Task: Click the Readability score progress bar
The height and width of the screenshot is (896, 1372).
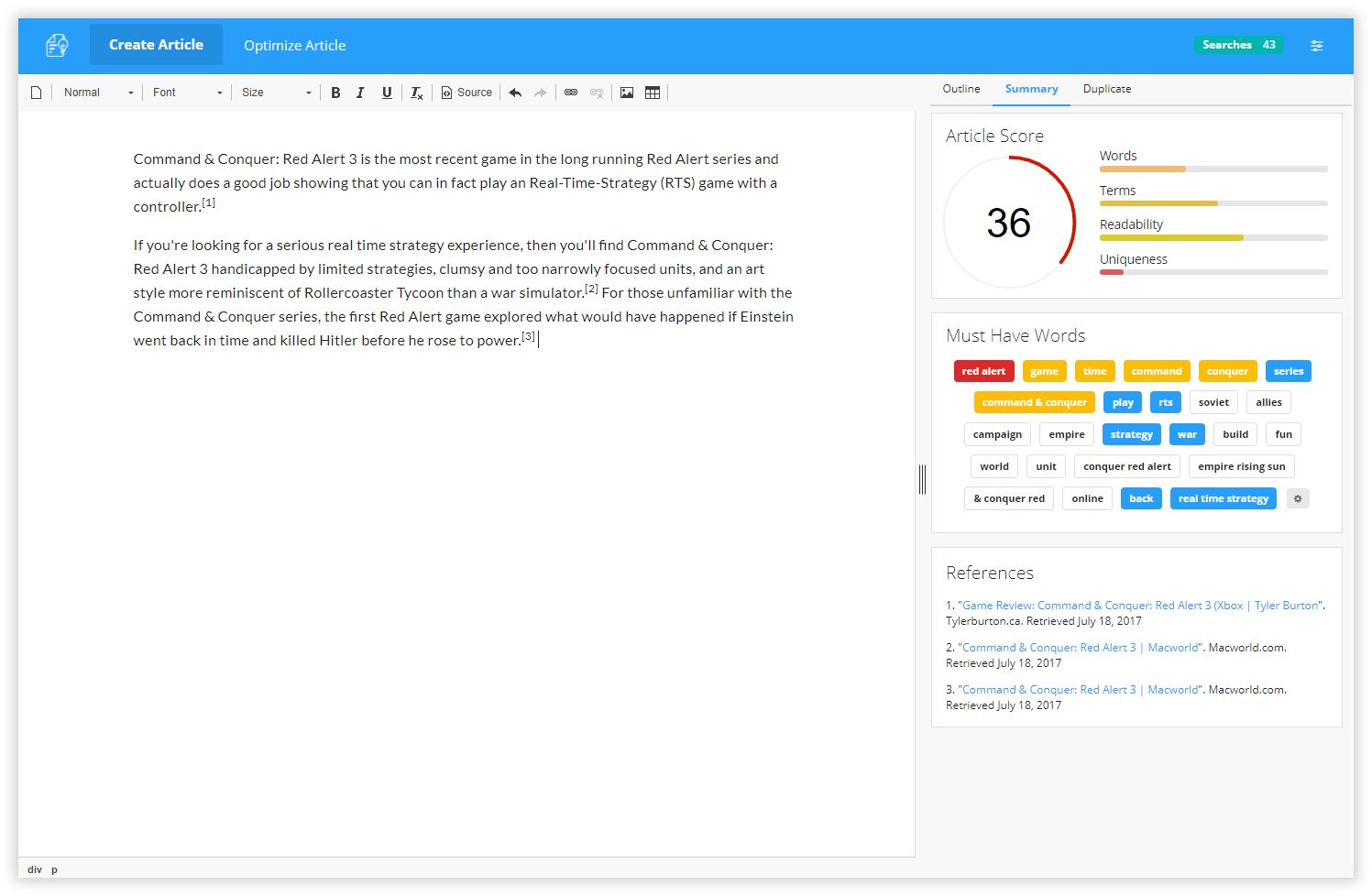Action: coord(1213,238)
